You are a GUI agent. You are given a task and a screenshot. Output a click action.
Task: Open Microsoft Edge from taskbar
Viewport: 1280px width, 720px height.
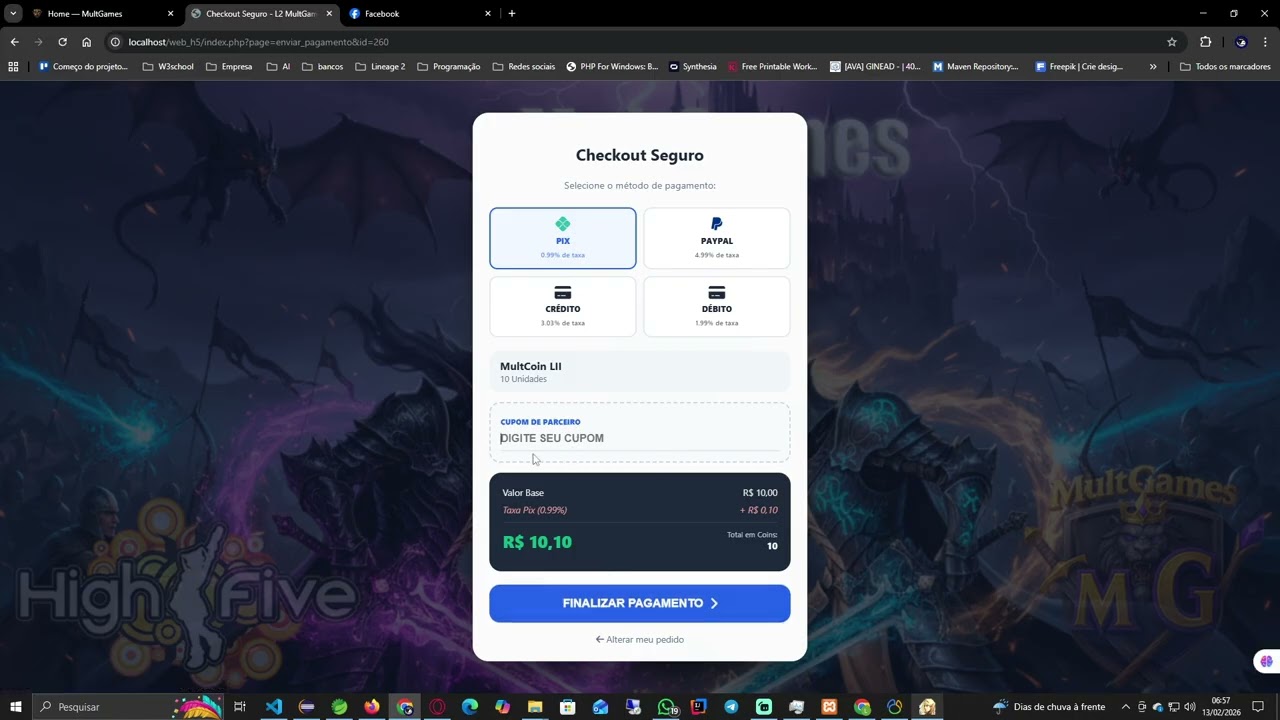coord(470,707)
